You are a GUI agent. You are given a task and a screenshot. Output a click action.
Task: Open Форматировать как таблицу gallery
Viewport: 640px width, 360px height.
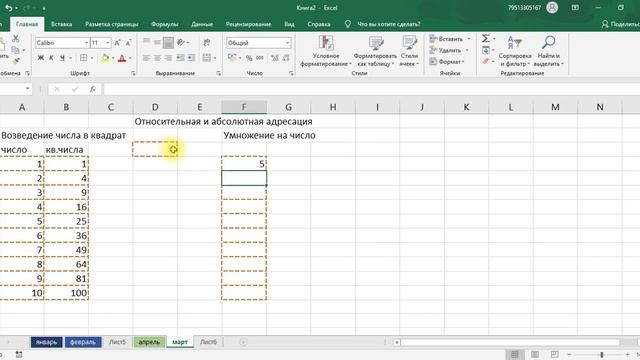(375, 51)
